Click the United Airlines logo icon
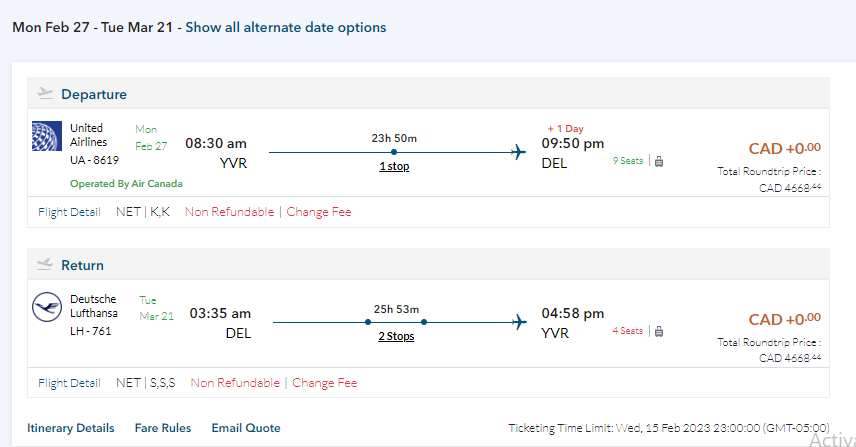This screenshot has width=856, height=447. pos(47,136)
